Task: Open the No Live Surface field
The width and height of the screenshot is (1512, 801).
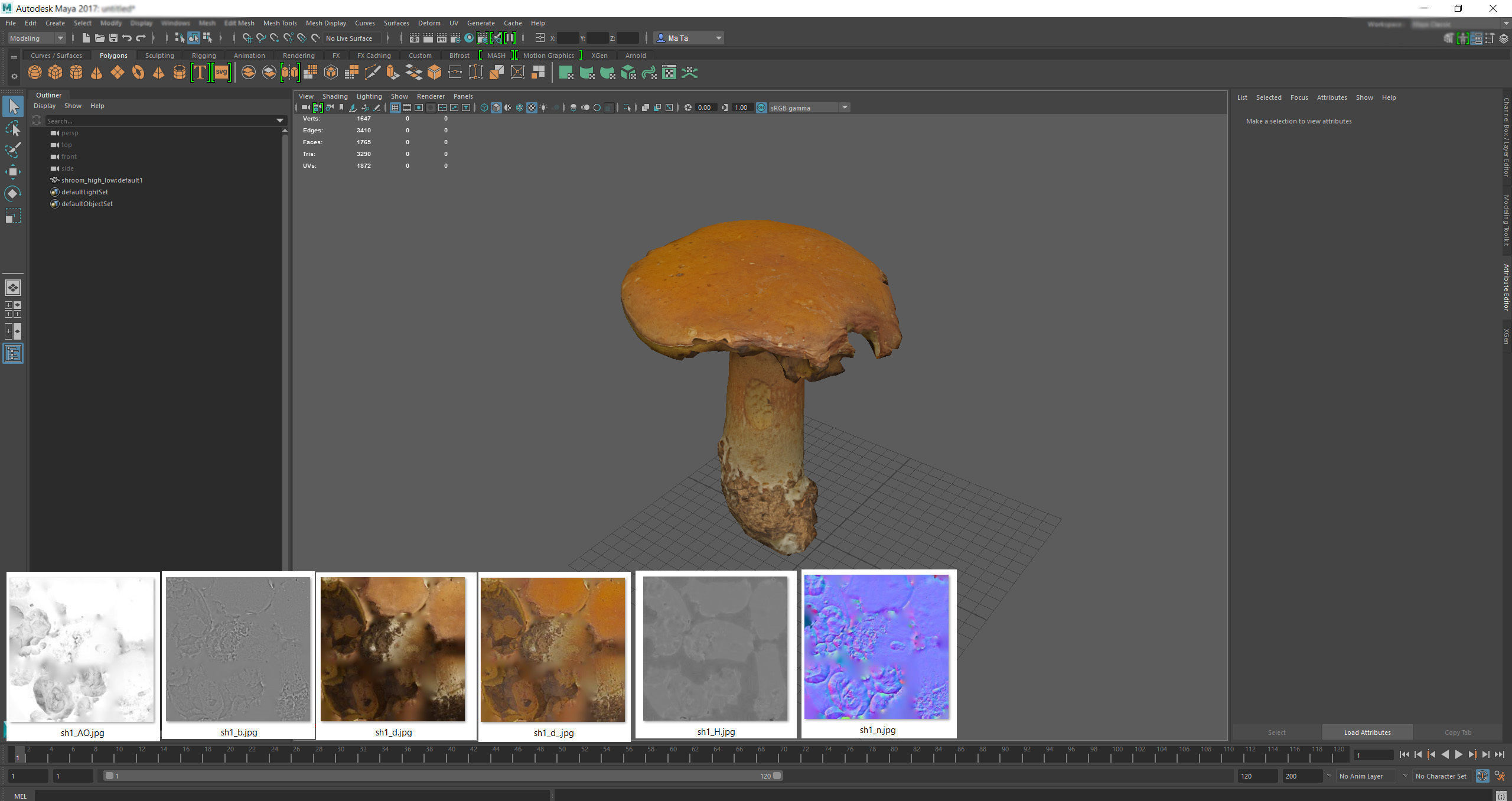Action: click(x=351, y=38)
